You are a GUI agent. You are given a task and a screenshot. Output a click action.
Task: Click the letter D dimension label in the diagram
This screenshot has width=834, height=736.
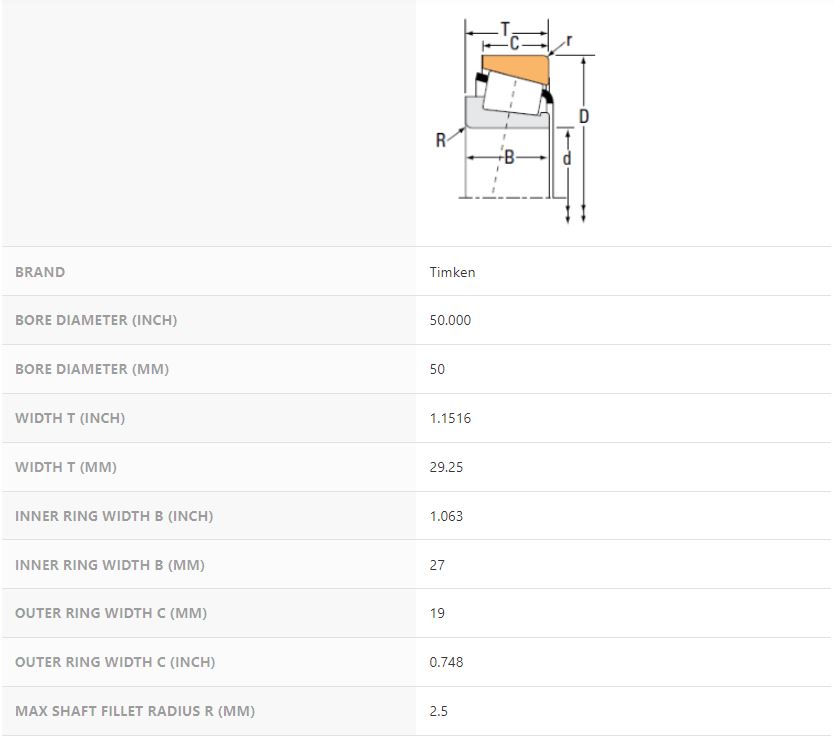(584, 117)
